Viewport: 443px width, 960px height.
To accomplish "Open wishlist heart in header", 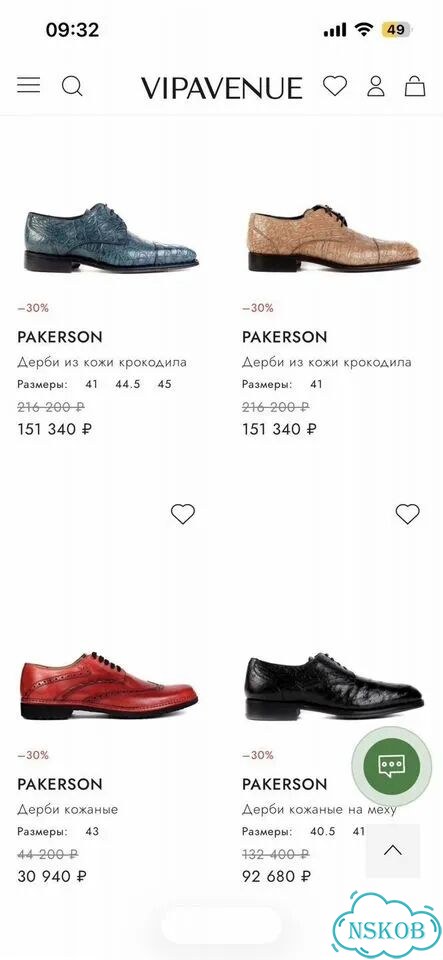I will click(335, 86).
